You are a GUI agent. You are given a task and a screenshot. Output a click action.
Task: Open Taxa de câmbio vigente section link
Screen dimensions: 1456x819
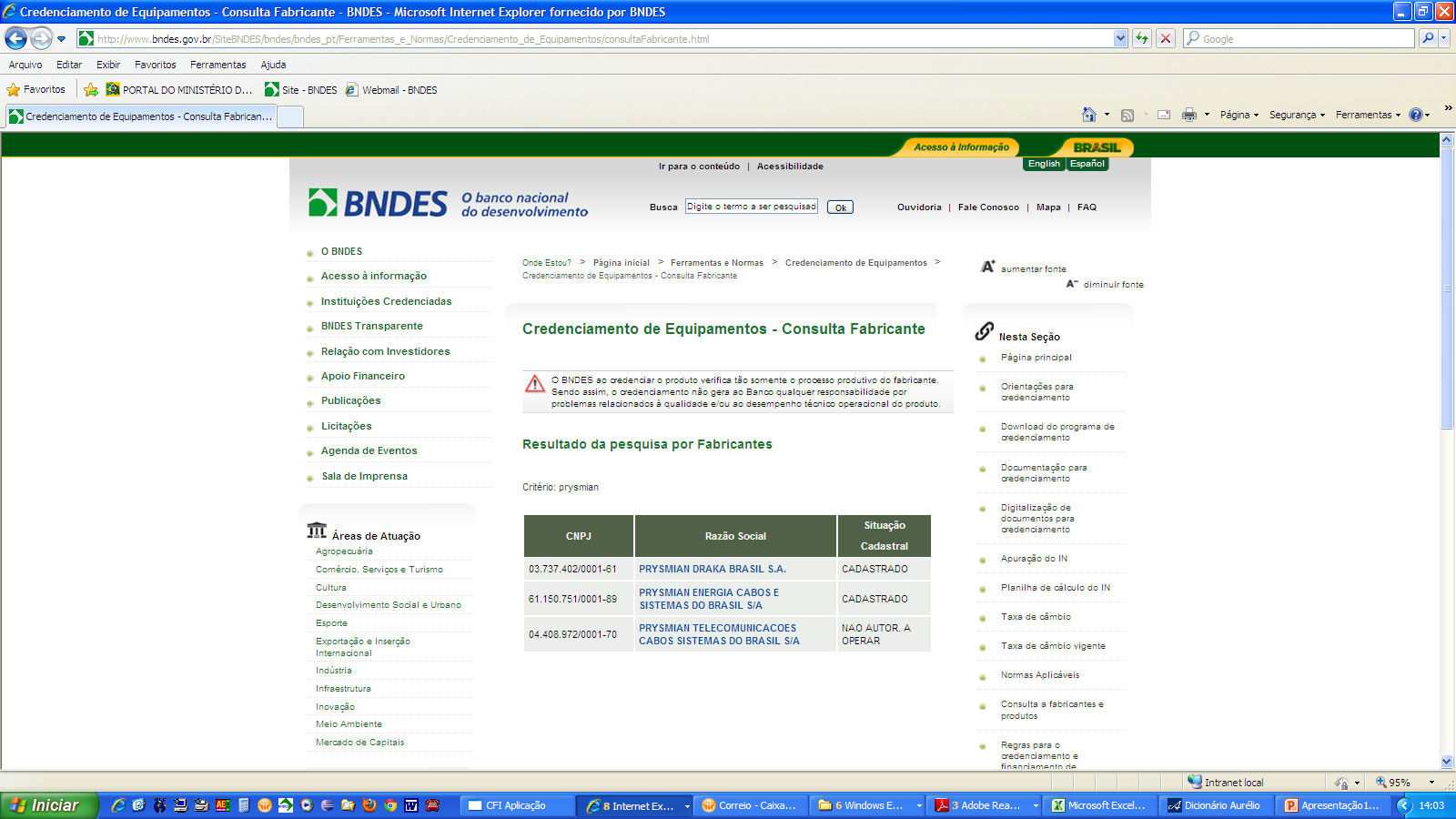coord(1053,646)
